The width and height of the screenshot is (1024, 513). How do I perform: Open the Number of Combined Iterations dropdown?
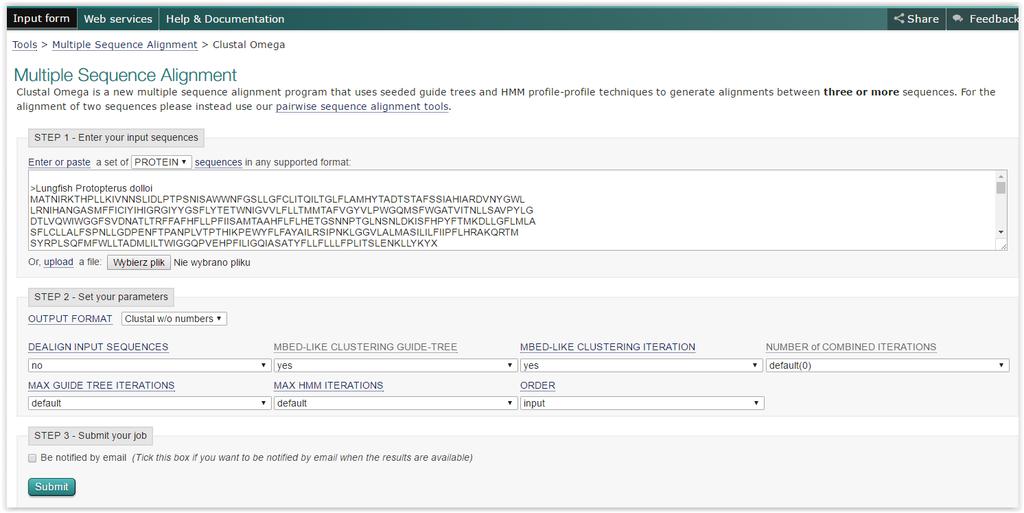point(888,365)
